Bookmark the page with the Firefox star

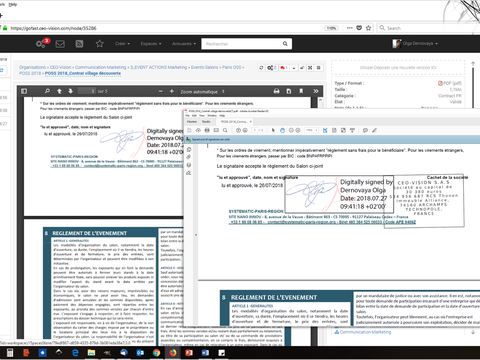pos(368,28)
